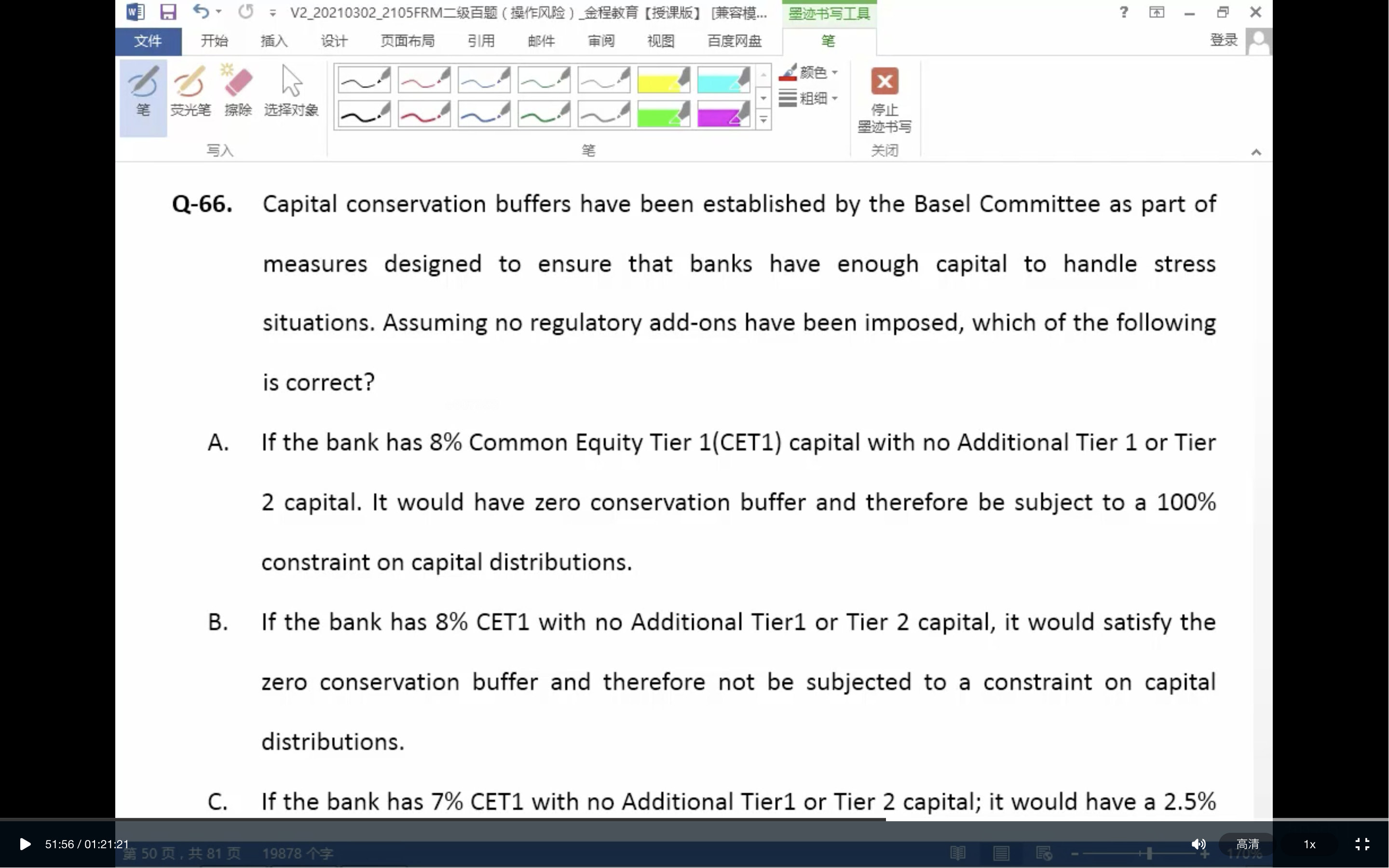Image resolution: width=1389 pixels, height=868 pixels.
Task: Switch to Print Layout view icon
Action: point(1001,854)
